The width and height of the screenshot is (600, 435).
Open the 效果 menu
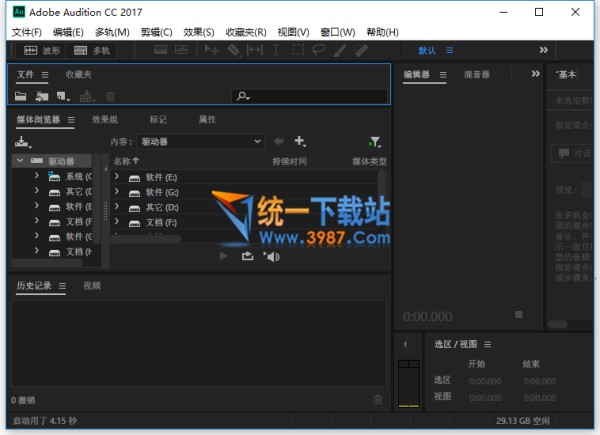click(199, 32)
